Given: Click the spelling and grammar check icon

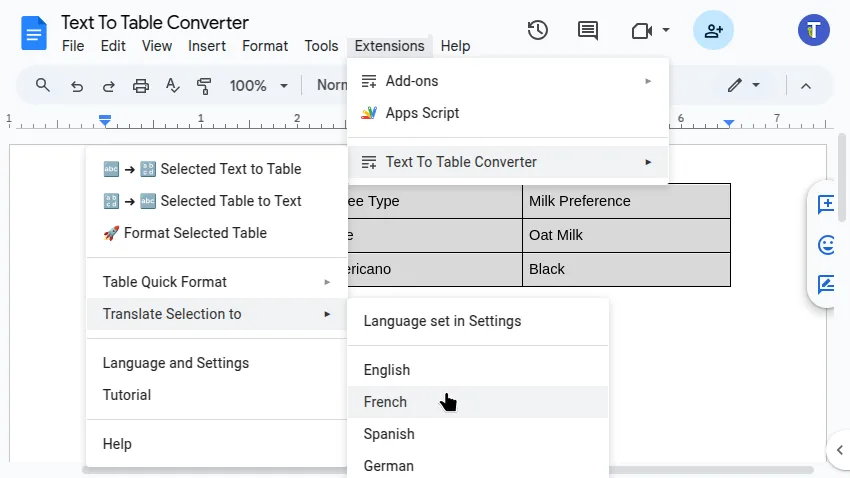Looking at the screenshot, I should (x=173, y=86).
